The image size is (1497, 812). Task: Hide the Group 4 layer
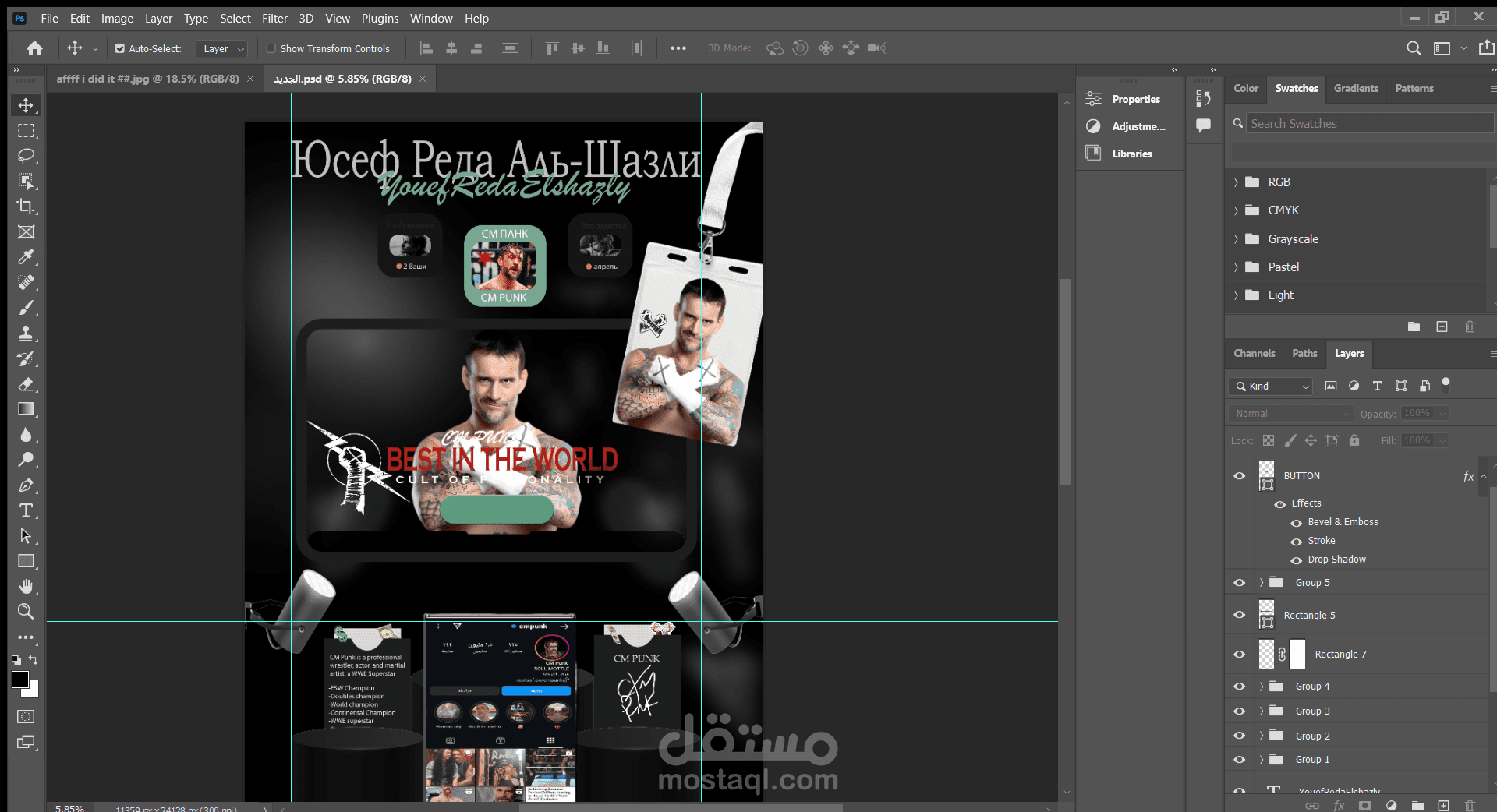pyautogui.click(x=1240, y=687)
